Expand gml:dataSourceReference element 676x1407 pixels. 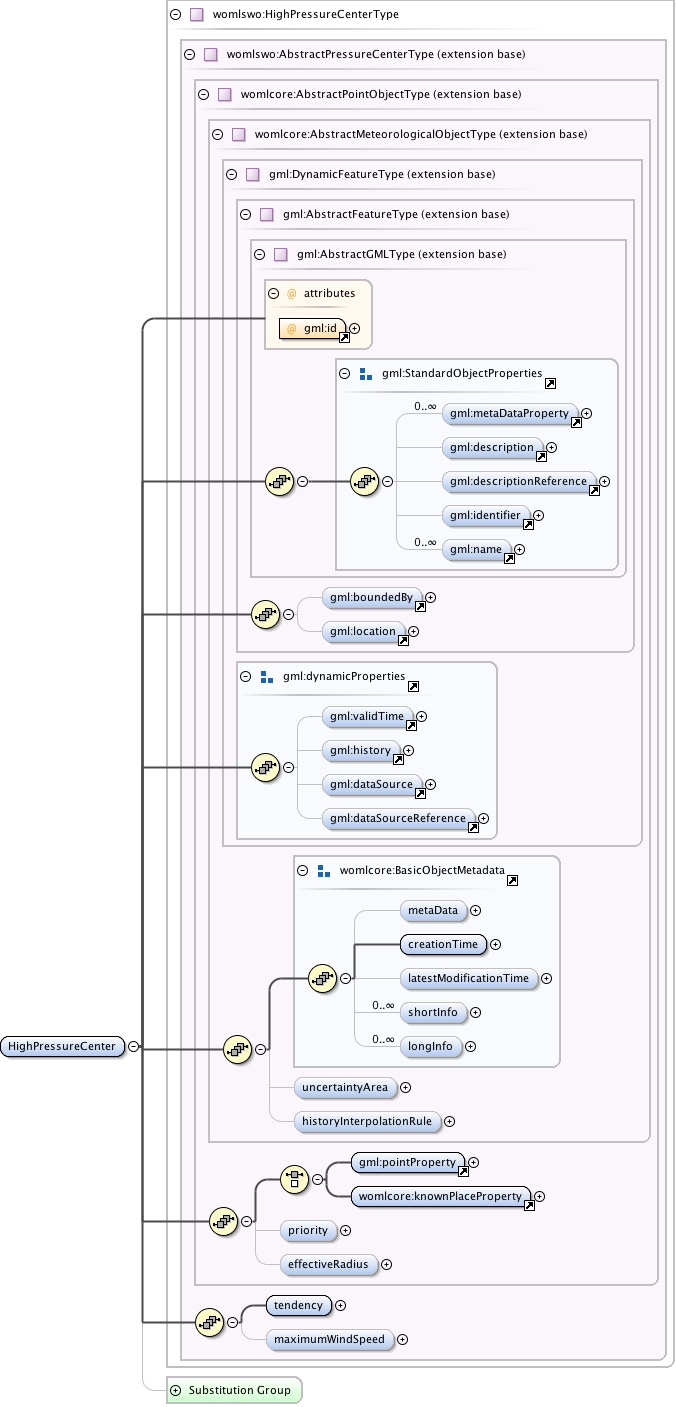point(483,819)
